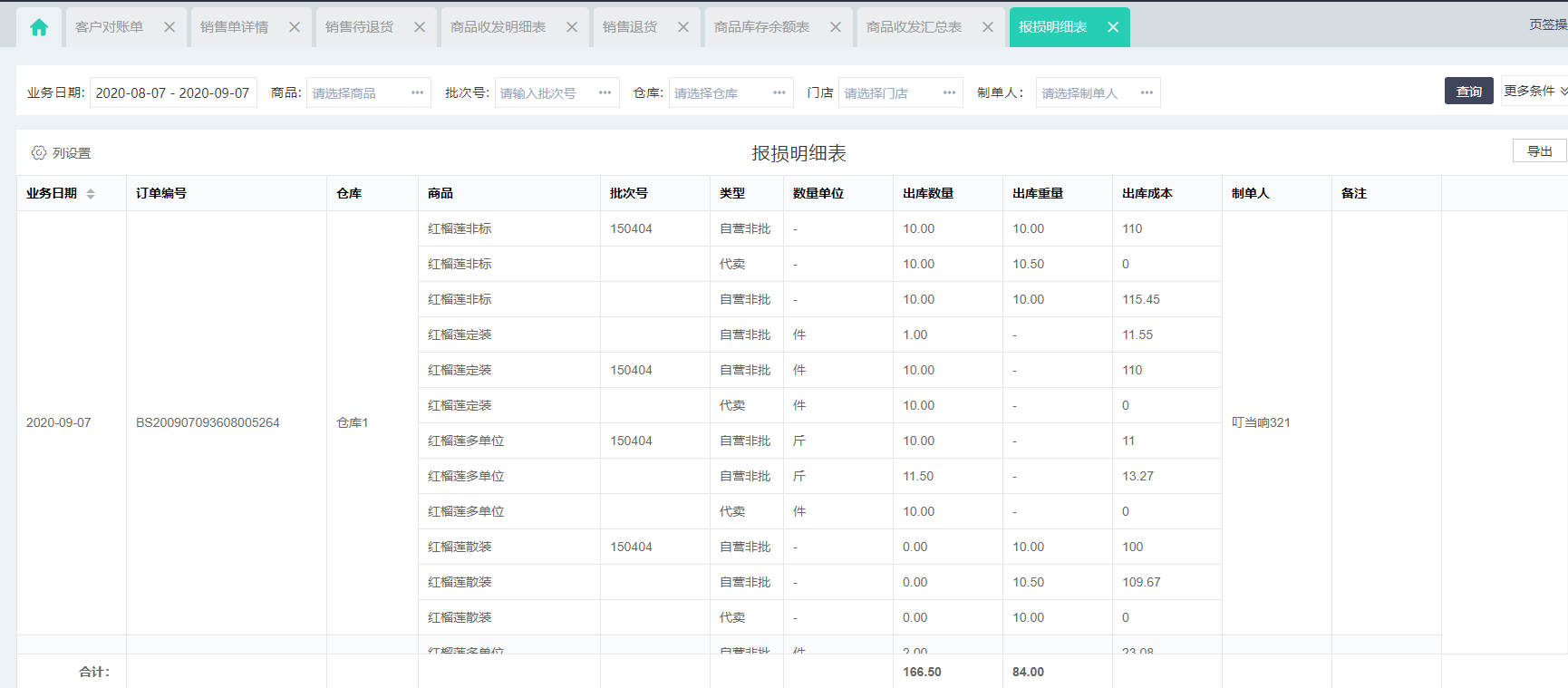1568x688 pixels.
Task: Close the 商品收发汇总表 tab
Action: pos(988,27)
